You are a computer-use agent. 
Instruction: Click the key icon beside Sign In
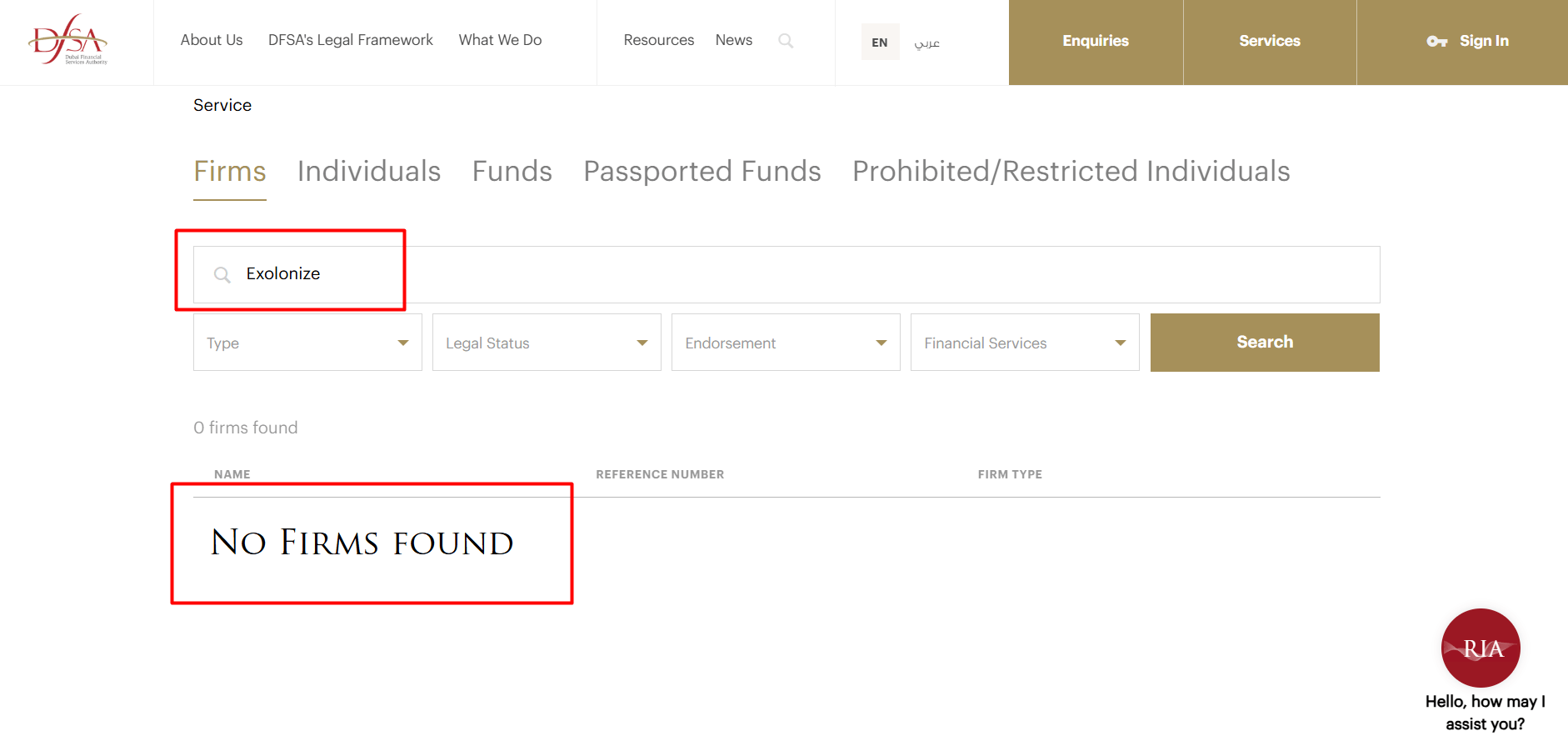(1436, 41)
